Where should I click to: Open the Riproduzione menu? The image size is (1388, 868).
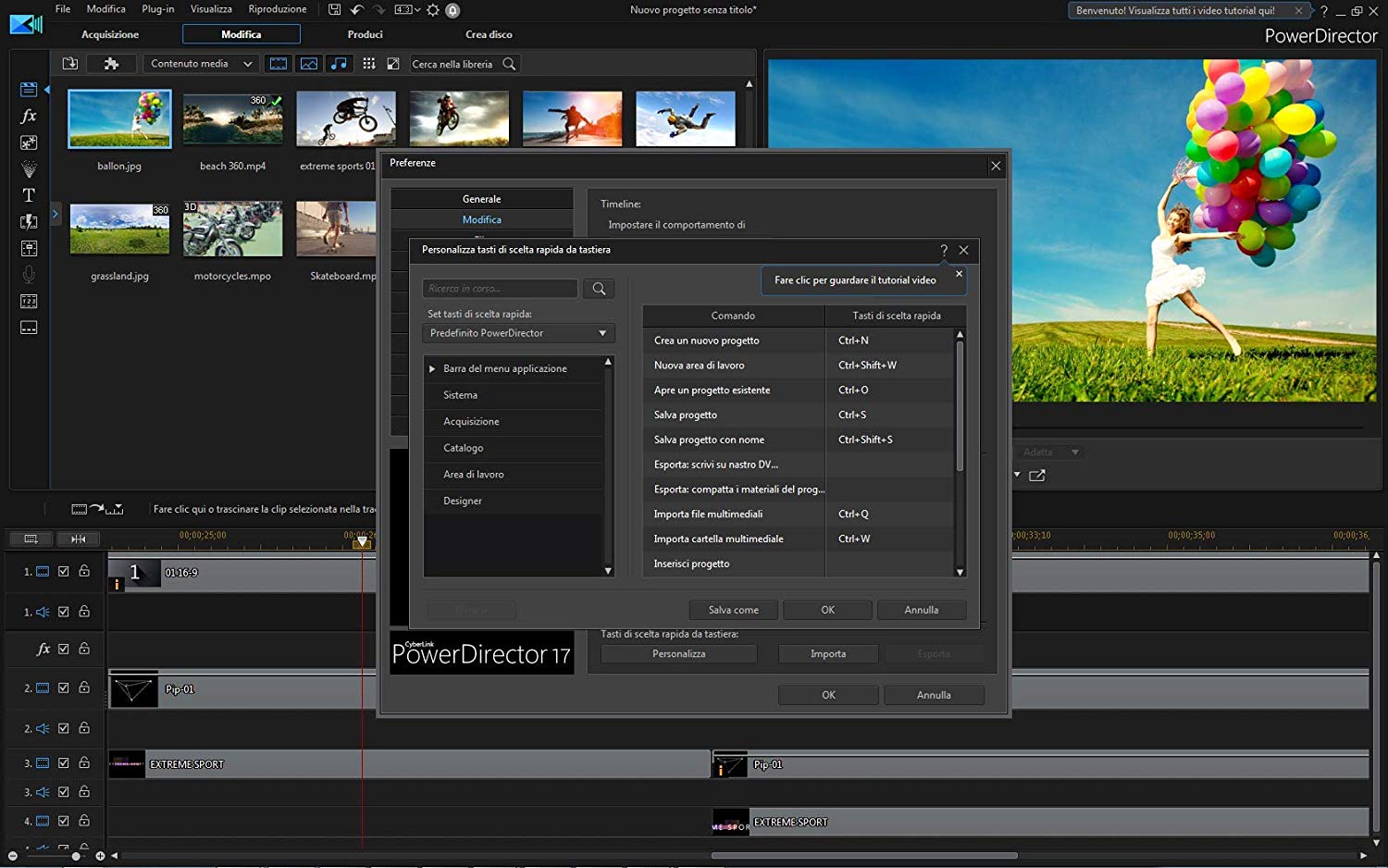click(x=278, y=9)
